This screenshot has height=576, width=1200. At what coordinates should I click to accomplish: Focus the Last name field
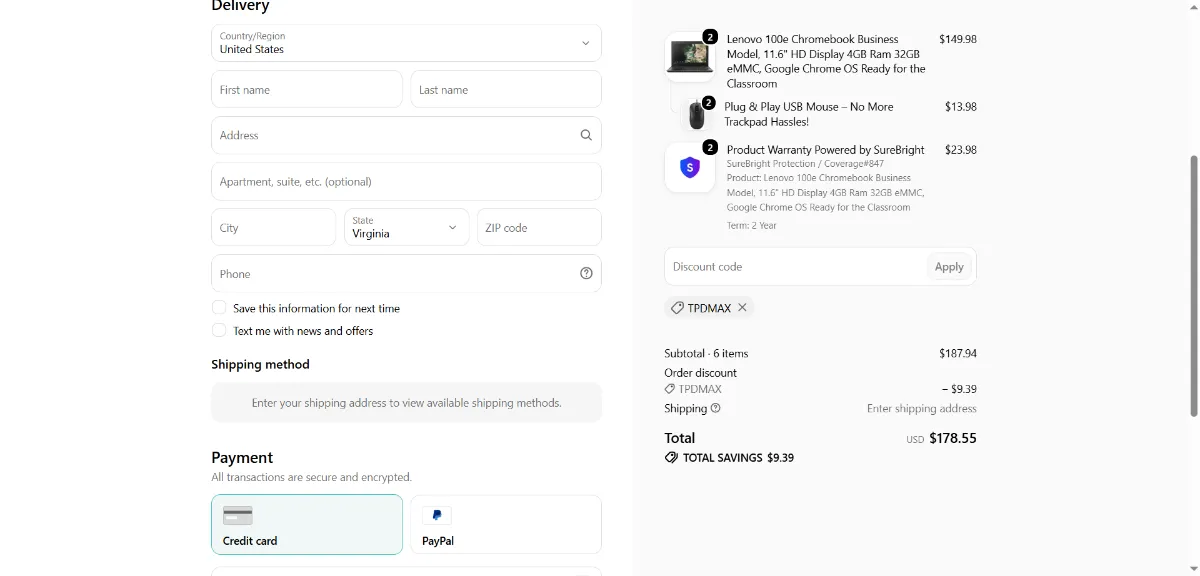[506, 89]
